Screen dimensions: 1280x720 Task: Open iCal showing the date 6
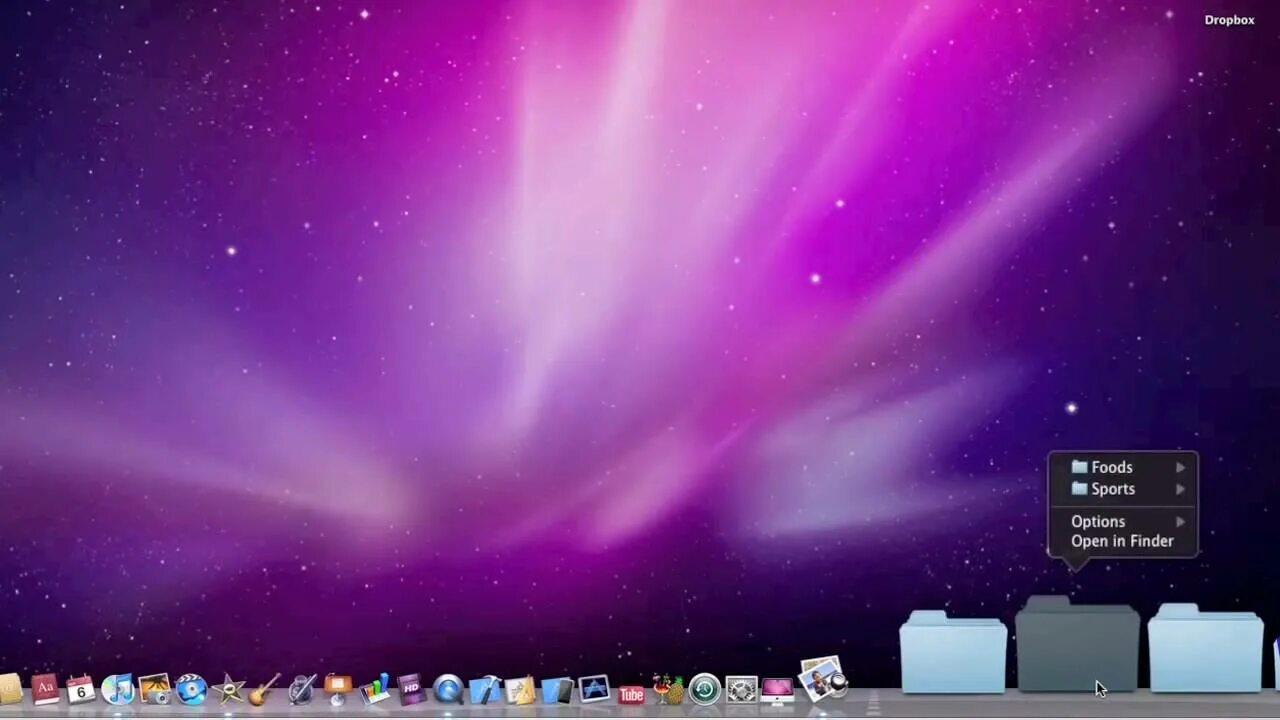80,689
